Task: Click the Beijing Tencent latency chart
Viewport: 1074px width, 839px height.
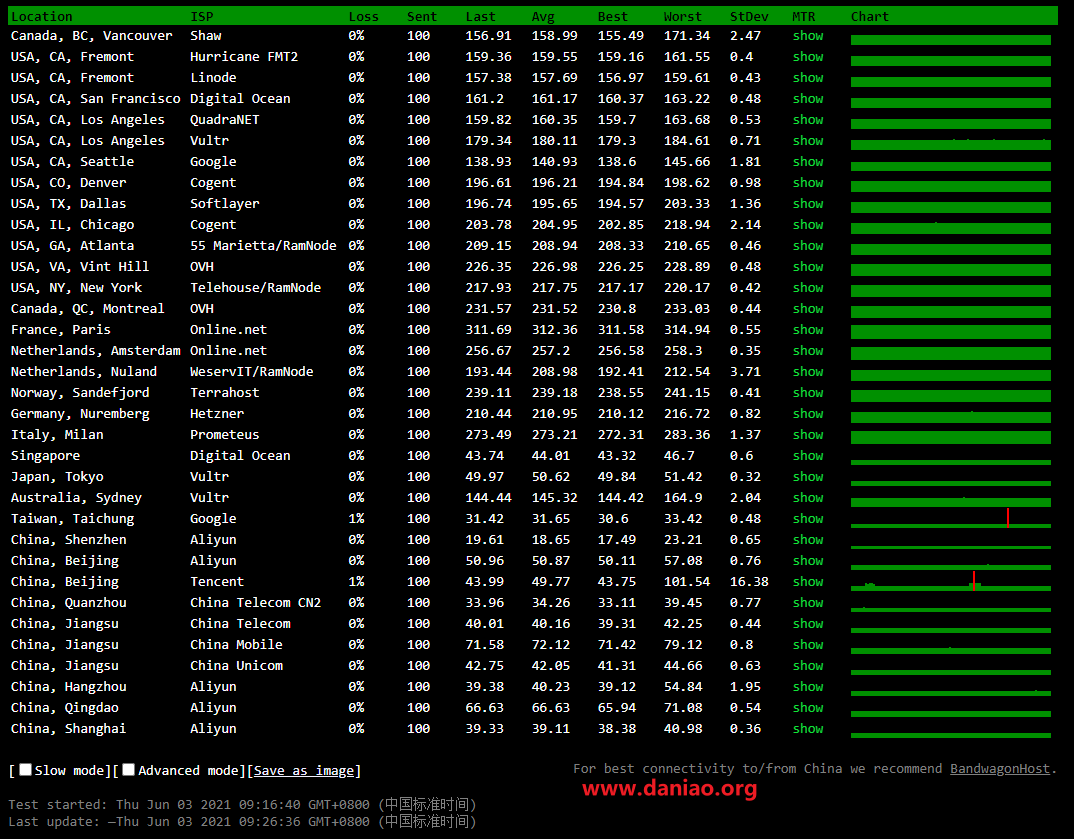Action: click(951, 581)
